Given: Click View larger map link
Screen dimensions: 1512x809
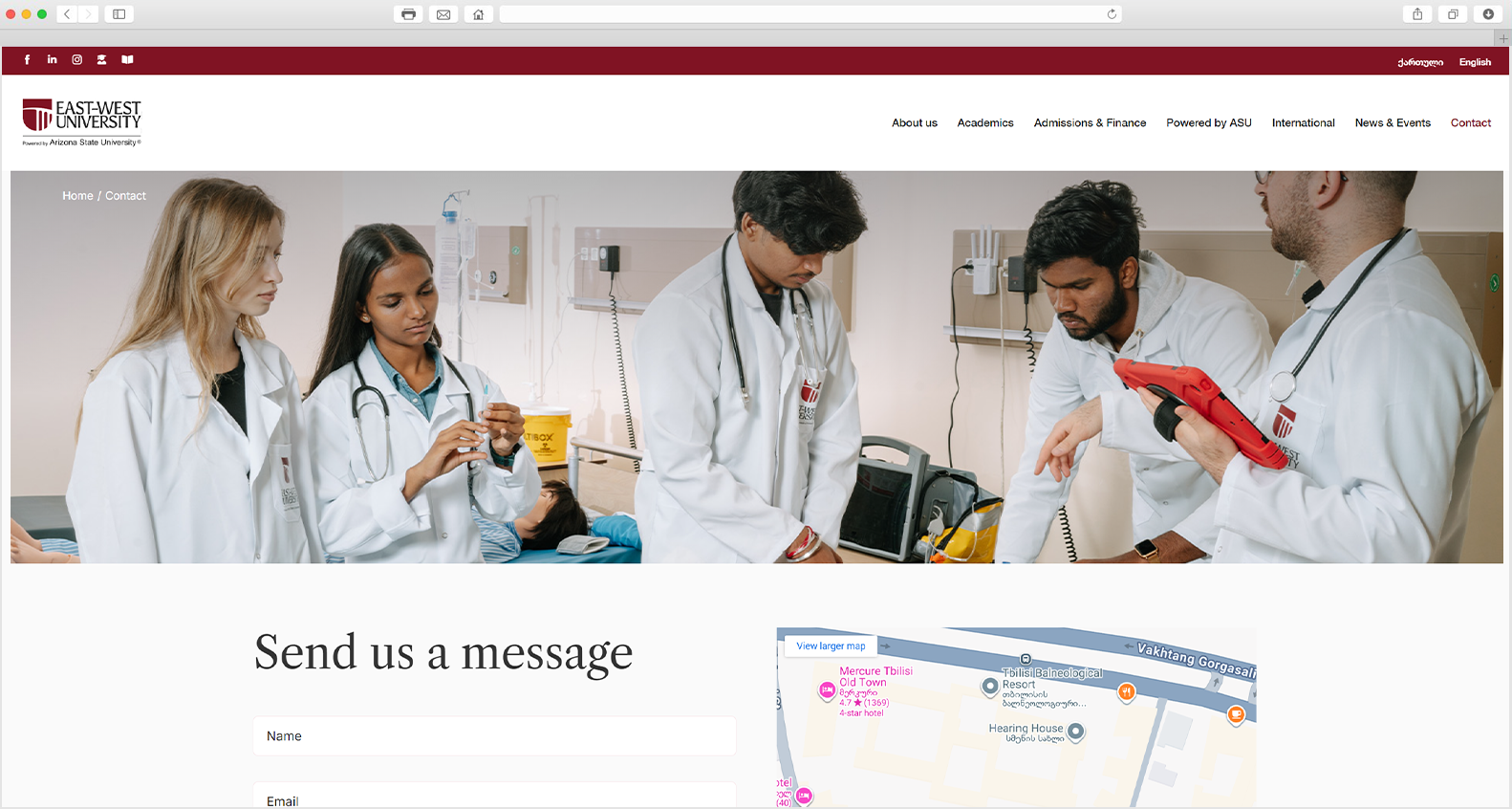Looking at the screenshot, I should 831,645.
